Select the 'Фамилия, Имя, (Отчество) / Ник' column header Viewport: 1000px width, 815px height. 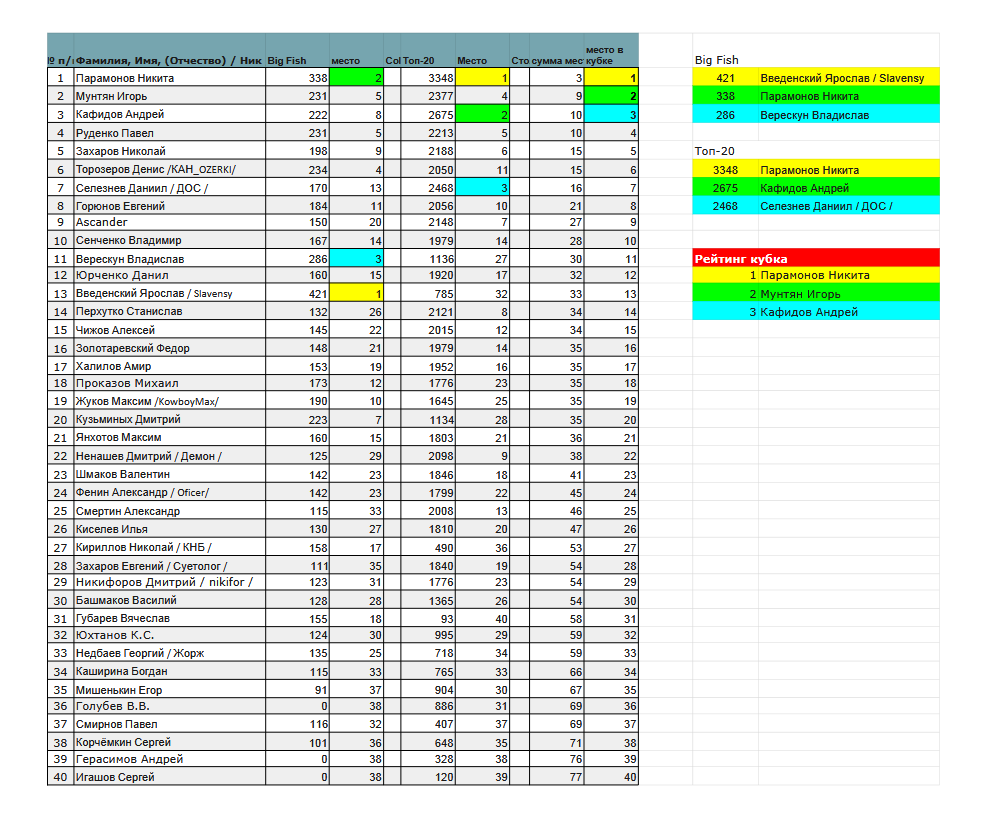pyautogui.click(x=169, y=60)
